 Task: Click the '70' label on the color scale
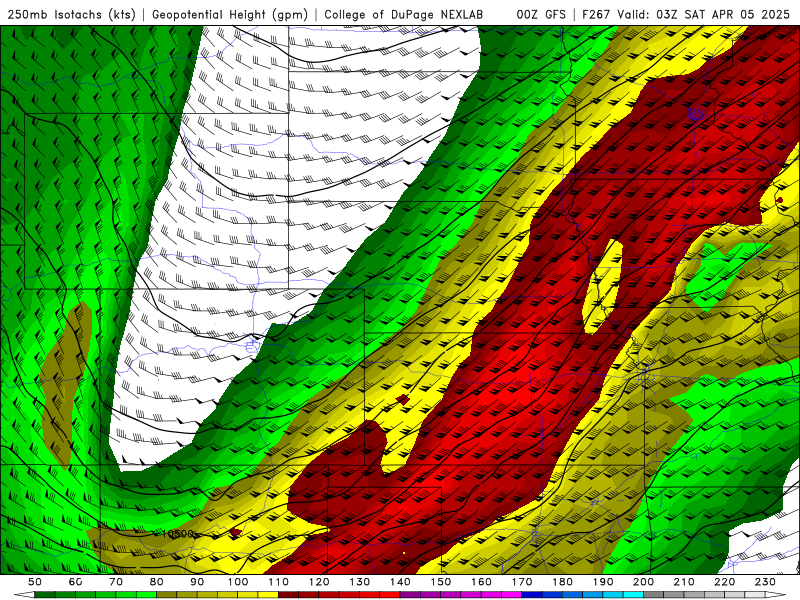click(x=116, y=582)
